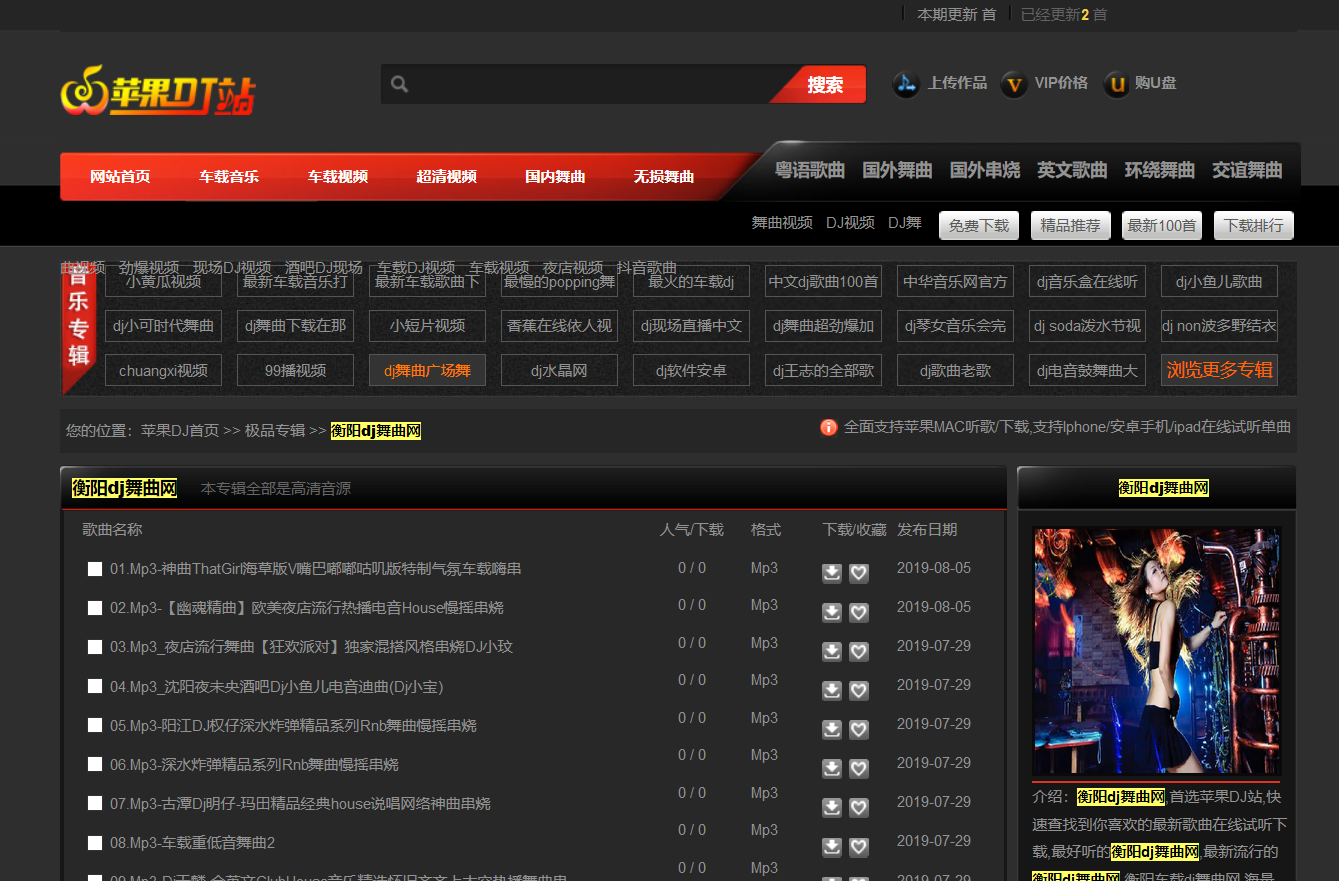Screen dimensions: 1339x881
Task: Favorite song 06 深水炸弹 heart
Action: (859, 768)
